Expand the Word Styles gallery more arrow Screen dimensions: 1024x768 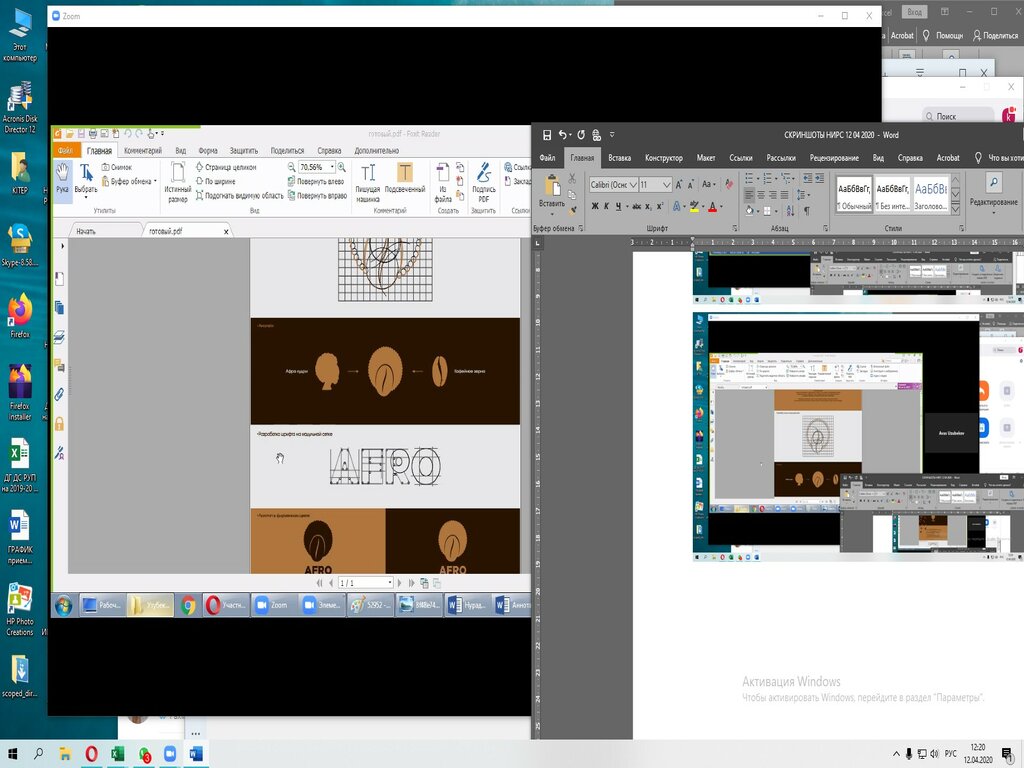[x=955, y=210]
